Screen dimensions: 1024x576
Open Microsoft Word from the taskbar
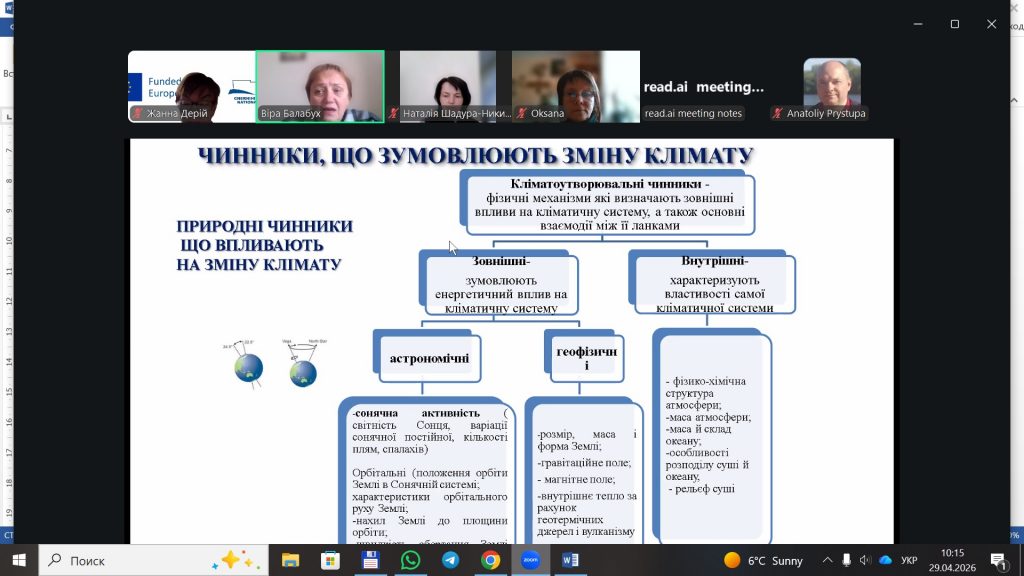[x=571, y=560]
